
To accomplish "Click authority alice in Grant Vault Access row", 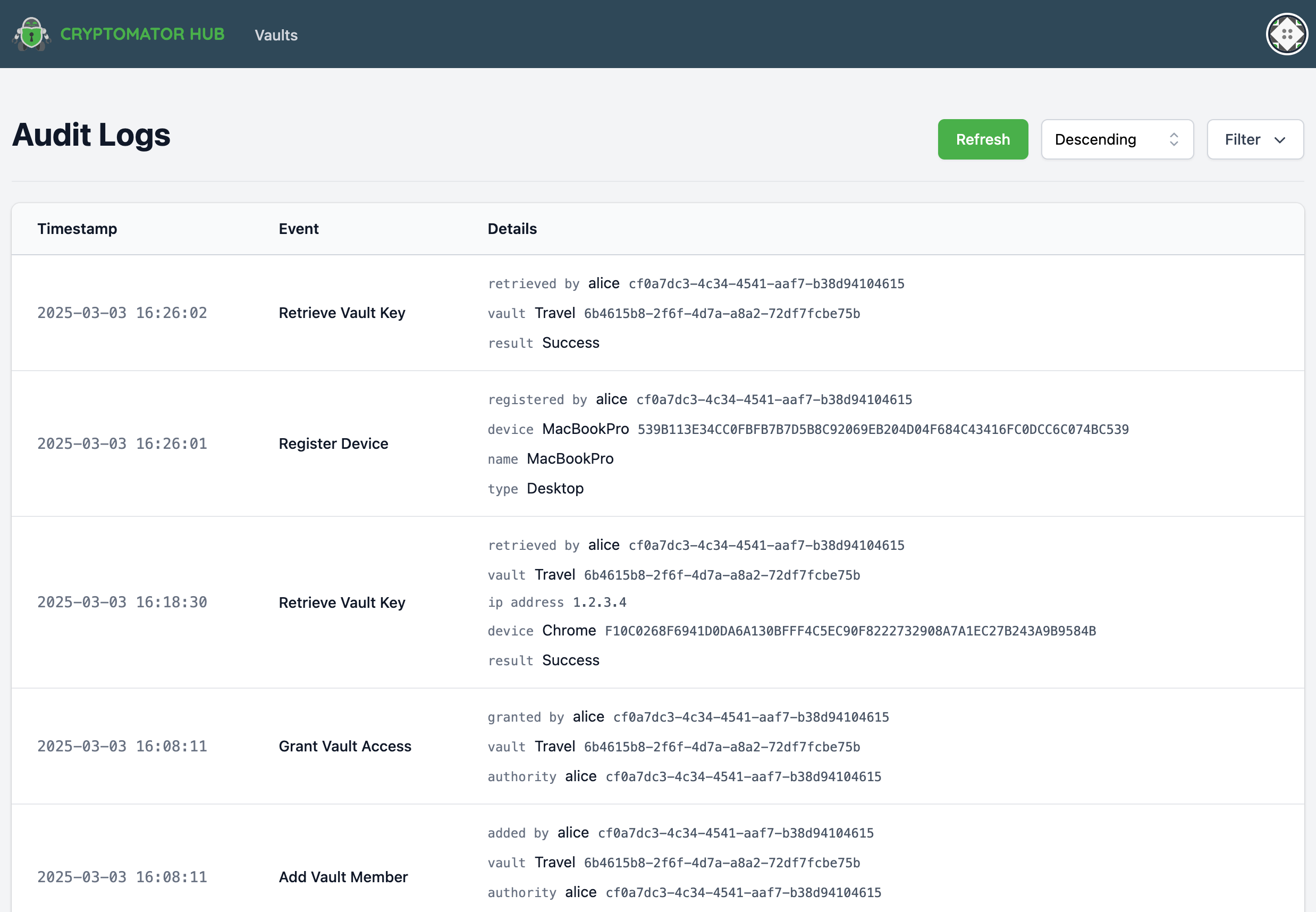I will (580, 776).
